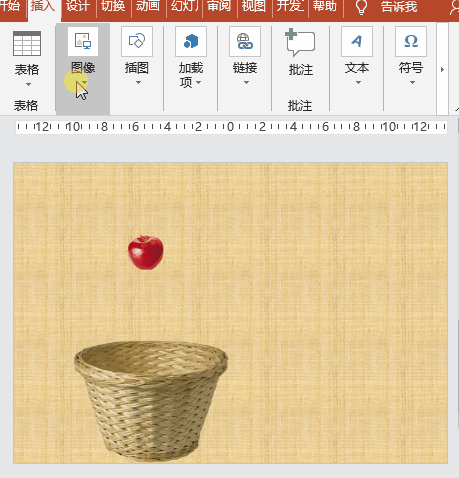The height and width of the screenshot is (478, 459).
Task: Select the 插入 ribbon tab
Action: pyautogui.click(x=44, y=7)
